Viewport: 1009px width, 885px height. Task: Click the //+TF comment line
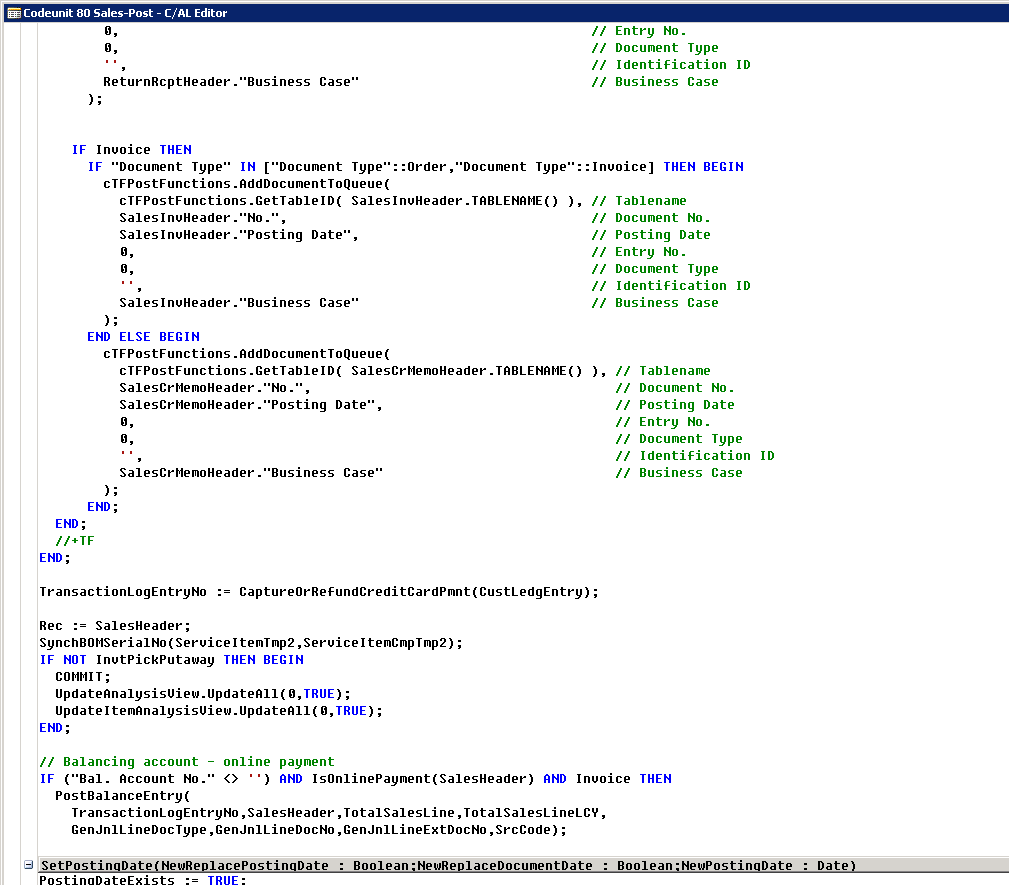(75, 541)
